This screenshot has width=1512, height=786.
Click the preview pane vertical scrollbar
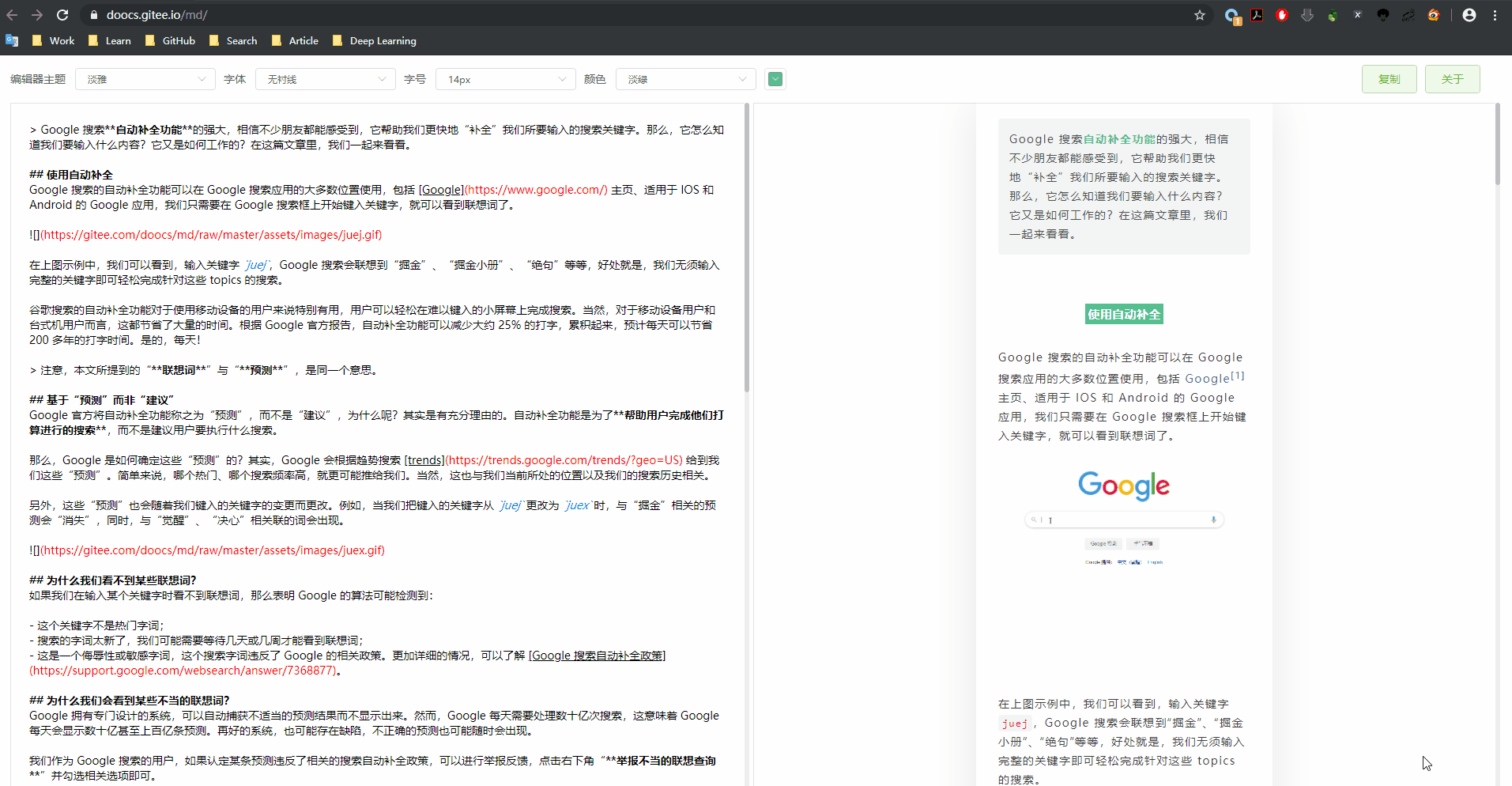[1498, 145]
